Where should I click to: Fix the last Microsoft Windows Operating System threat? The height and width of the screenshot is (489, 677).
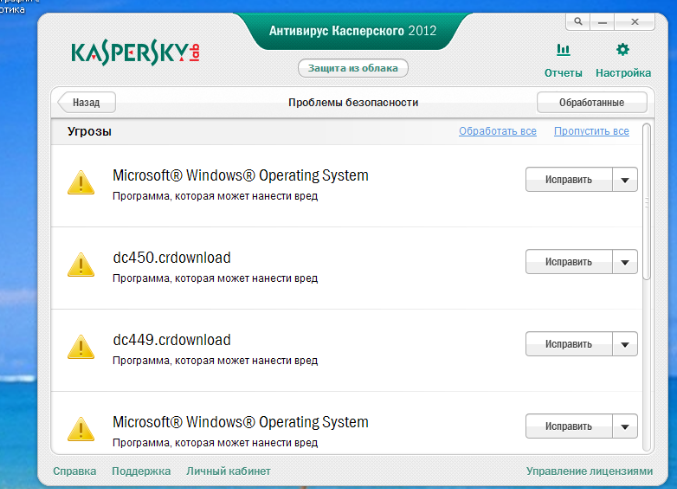(x=569, y=426)
